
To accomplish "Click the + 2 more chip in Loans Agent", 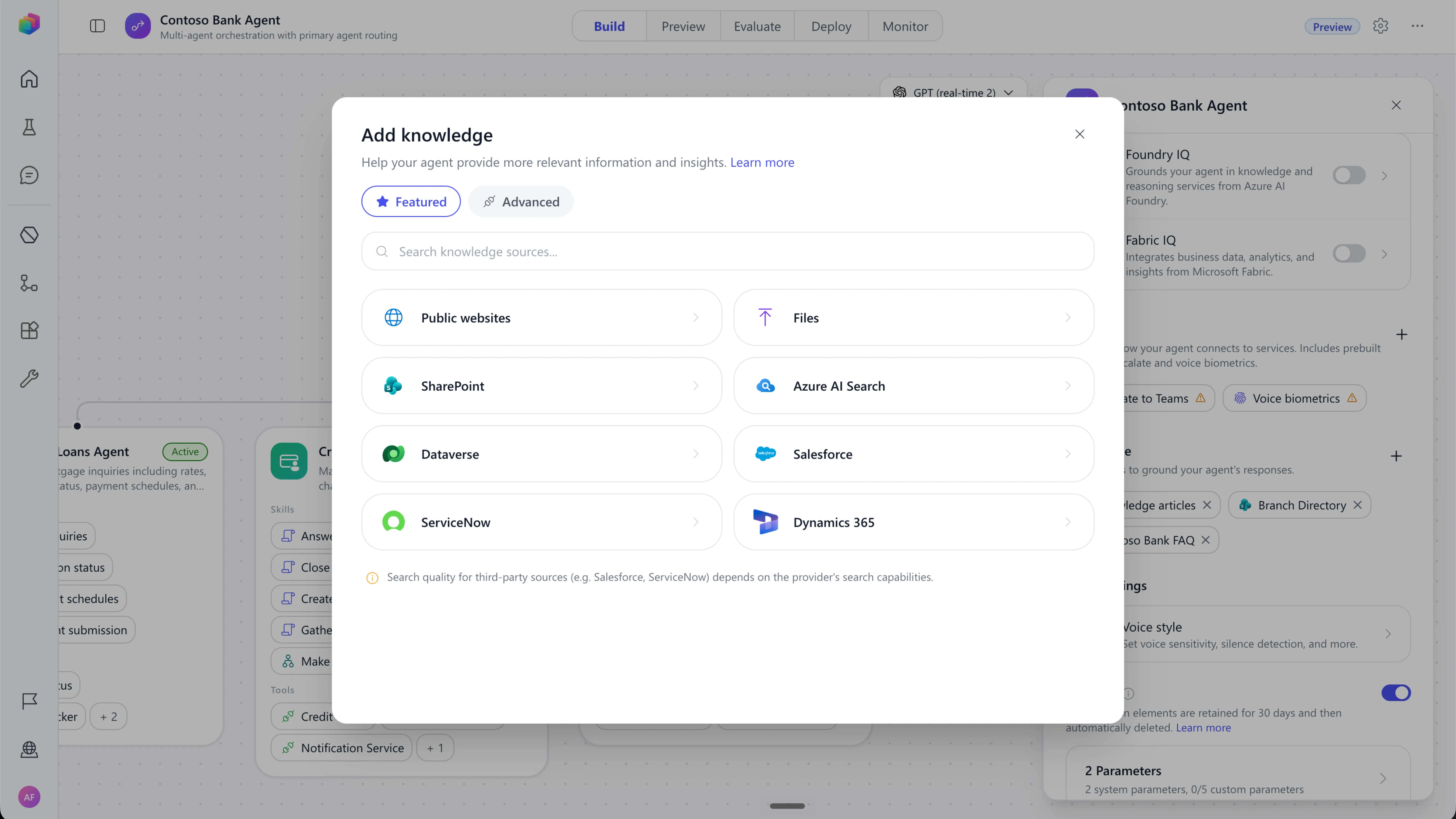I will pos(108,717).
